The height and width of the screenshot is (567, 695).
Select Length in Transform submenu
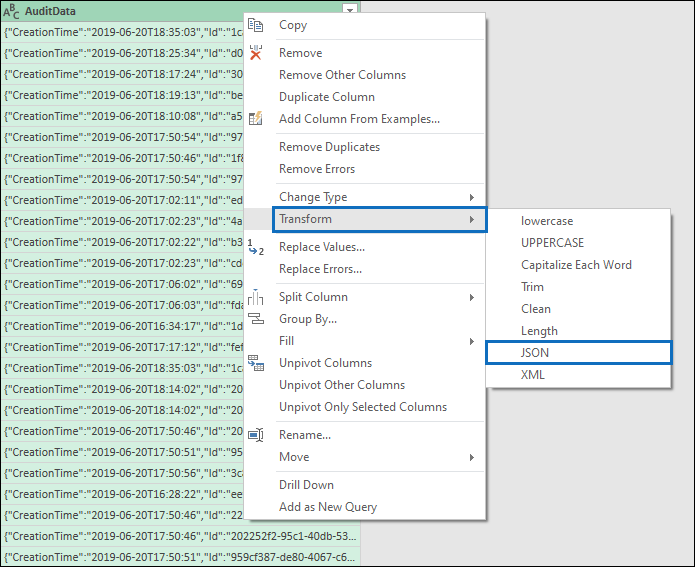pos(578,331)
